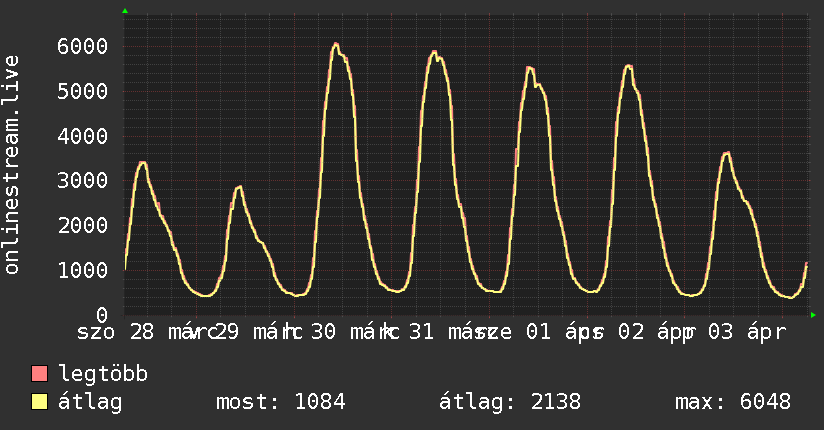The image size is (824, 430).
Task: Select the legtöbb legend label
Action: pos(104,375)
